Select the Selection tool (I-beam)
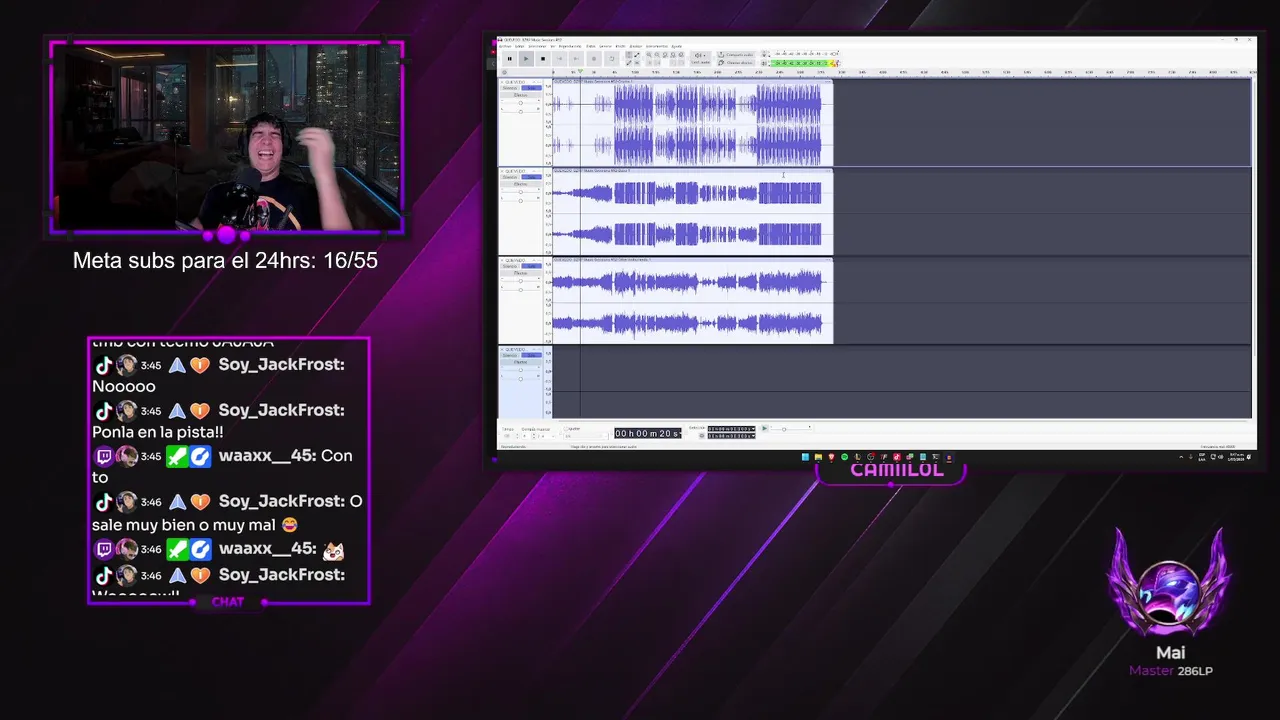Image resolution: width=1280 pixels, height=720 pixels. click(629, 55)
